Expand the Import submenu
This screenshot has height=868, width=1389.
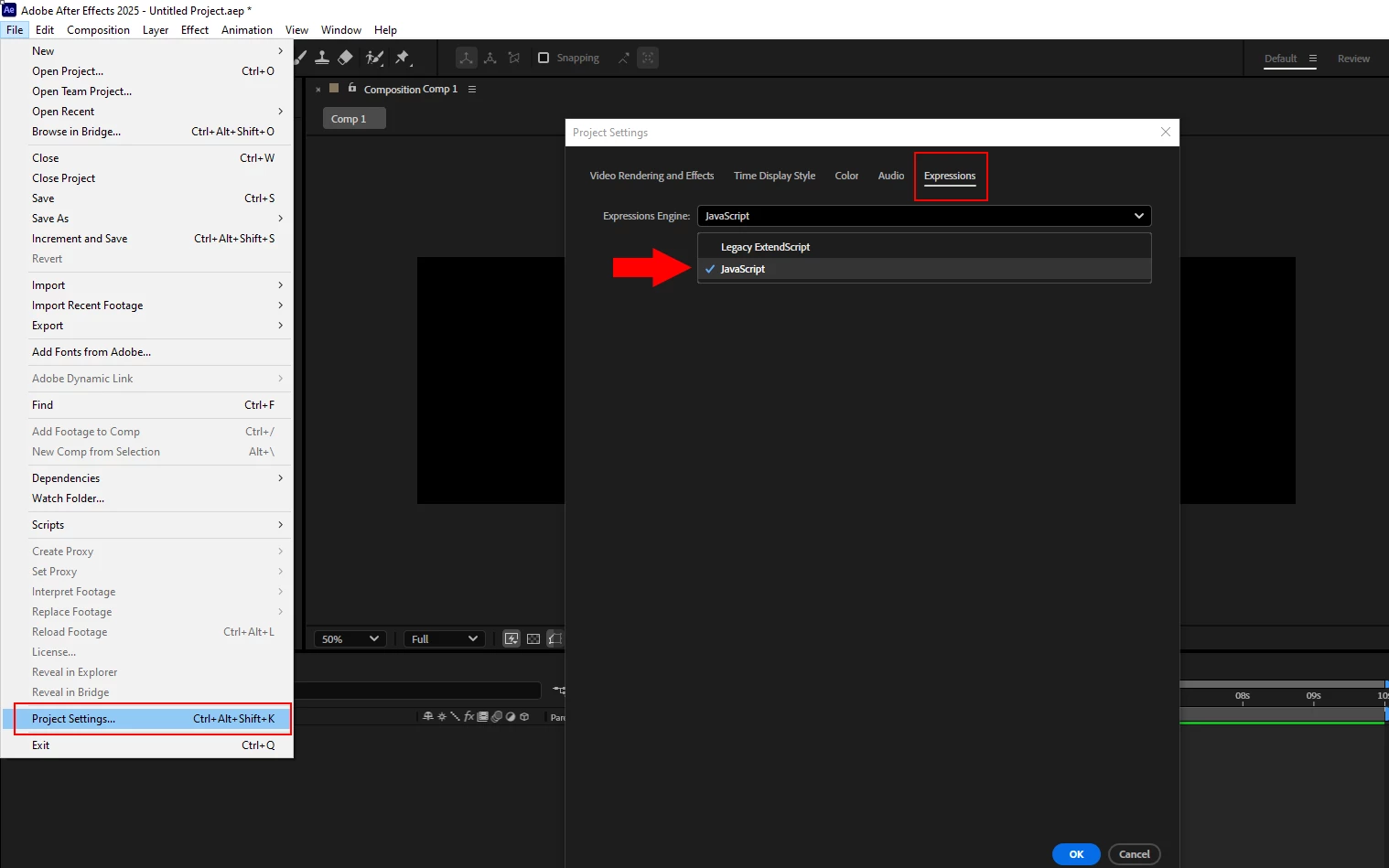(x=146, y=285)
